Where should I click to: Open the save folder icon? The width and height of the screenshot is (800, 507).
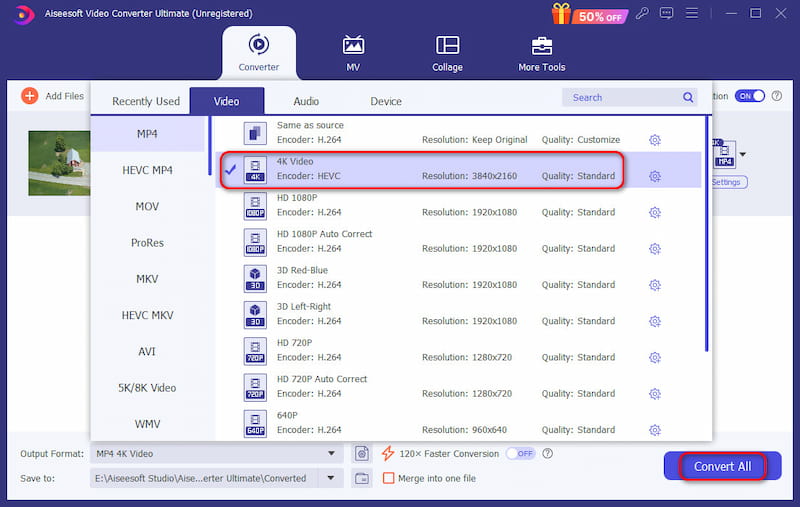click(x=362, y=478)
